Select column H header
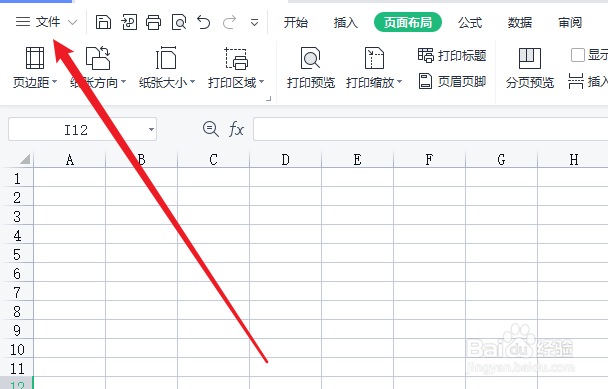 tap(573, 159)
